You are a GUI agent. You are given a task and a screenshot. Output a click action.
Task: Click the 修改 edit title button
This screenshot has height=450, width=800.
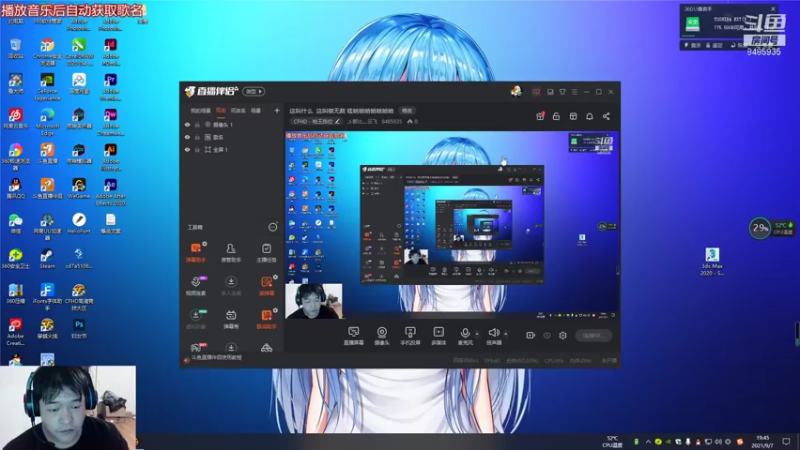point(407,111)
